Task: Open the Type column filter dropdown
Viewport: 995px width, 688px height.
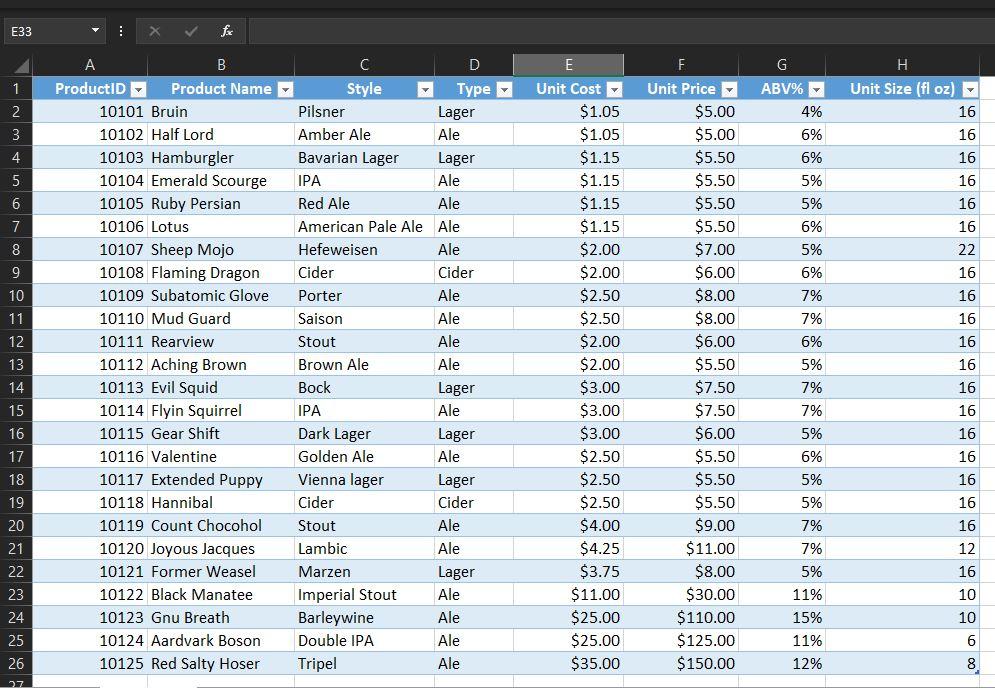Action: 505,89
